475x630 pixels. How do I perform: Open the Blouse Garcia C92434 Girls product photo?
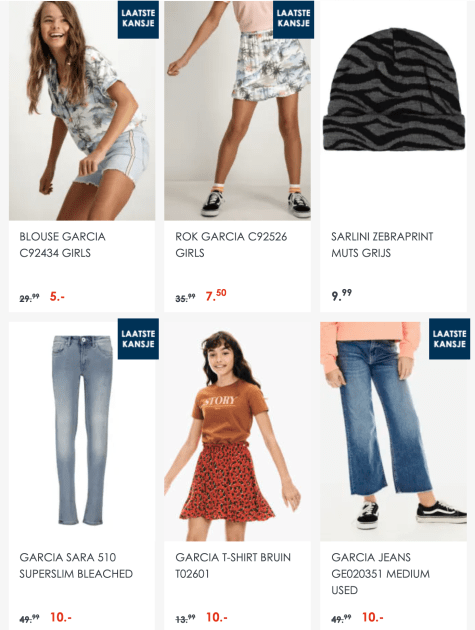82,110
